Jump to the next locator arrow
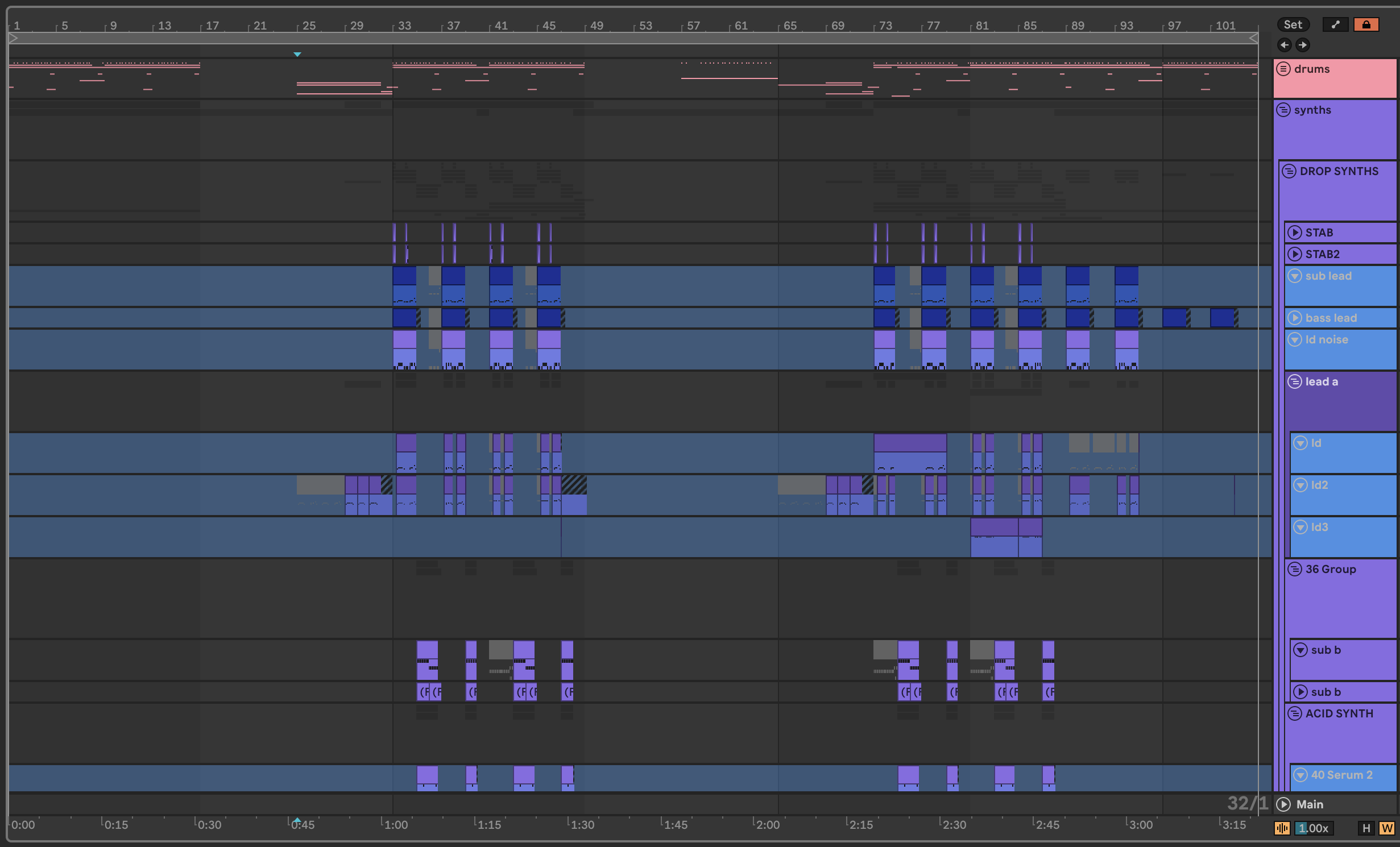This screenshot has height=847, width=1400. 1302,45
